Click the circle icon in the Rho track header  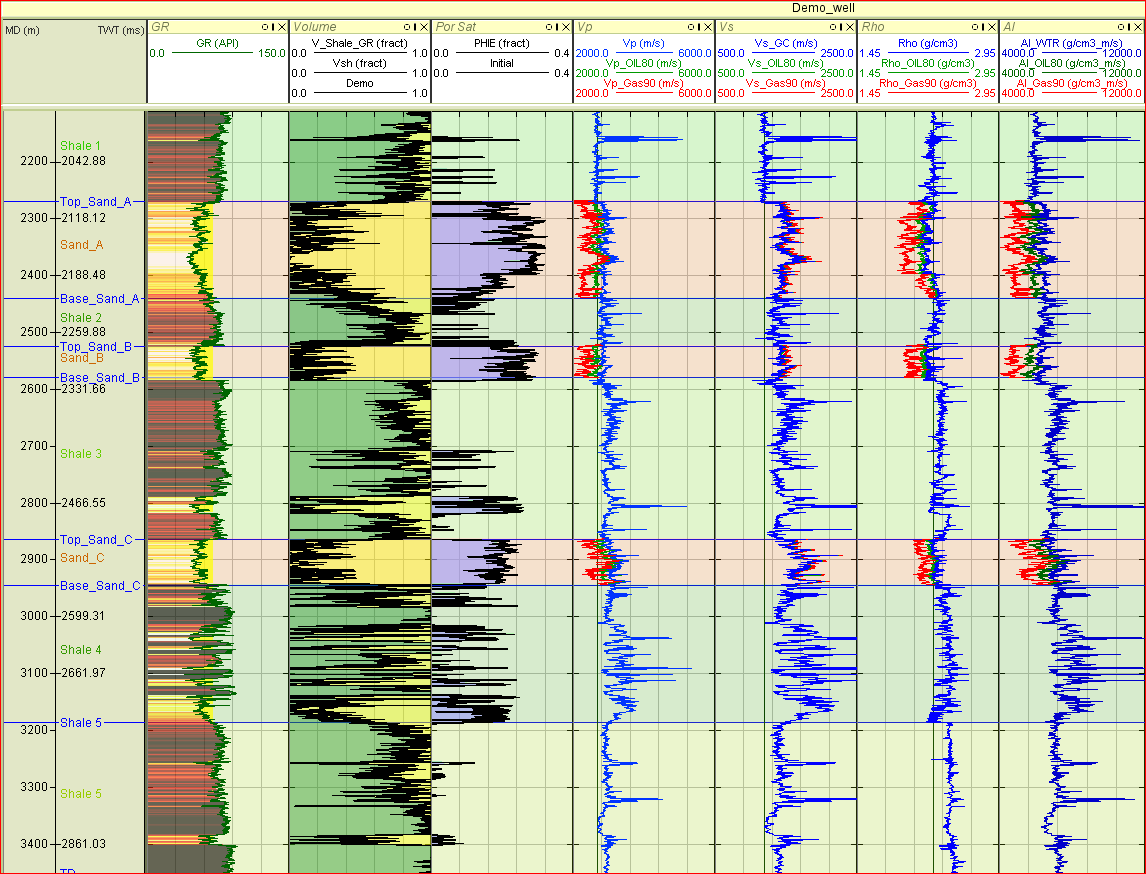(975, 27)
